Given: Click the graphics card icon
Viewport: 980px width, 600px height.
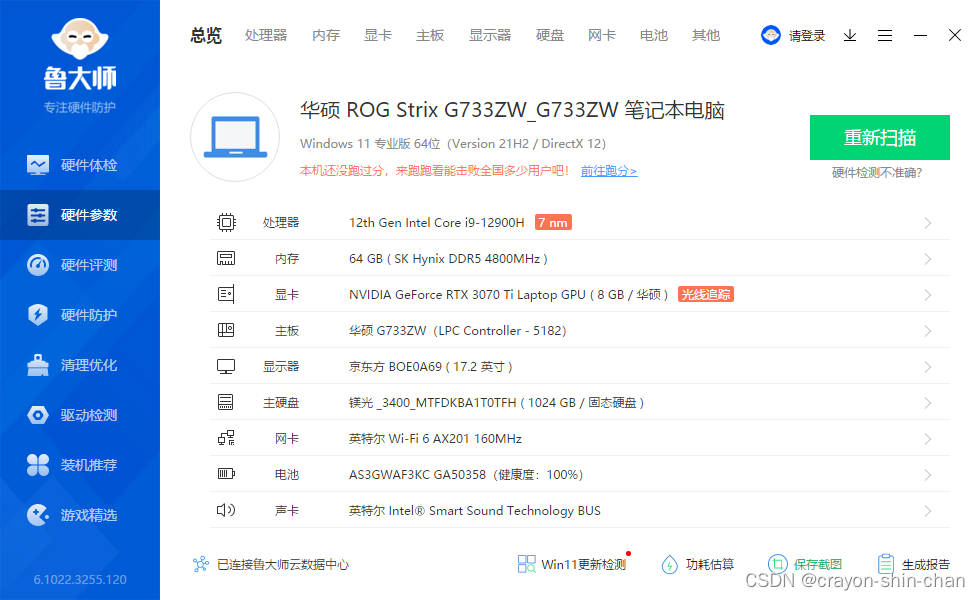Looking at the screenshot, I should pyautogui.click(x=226, y=294).
